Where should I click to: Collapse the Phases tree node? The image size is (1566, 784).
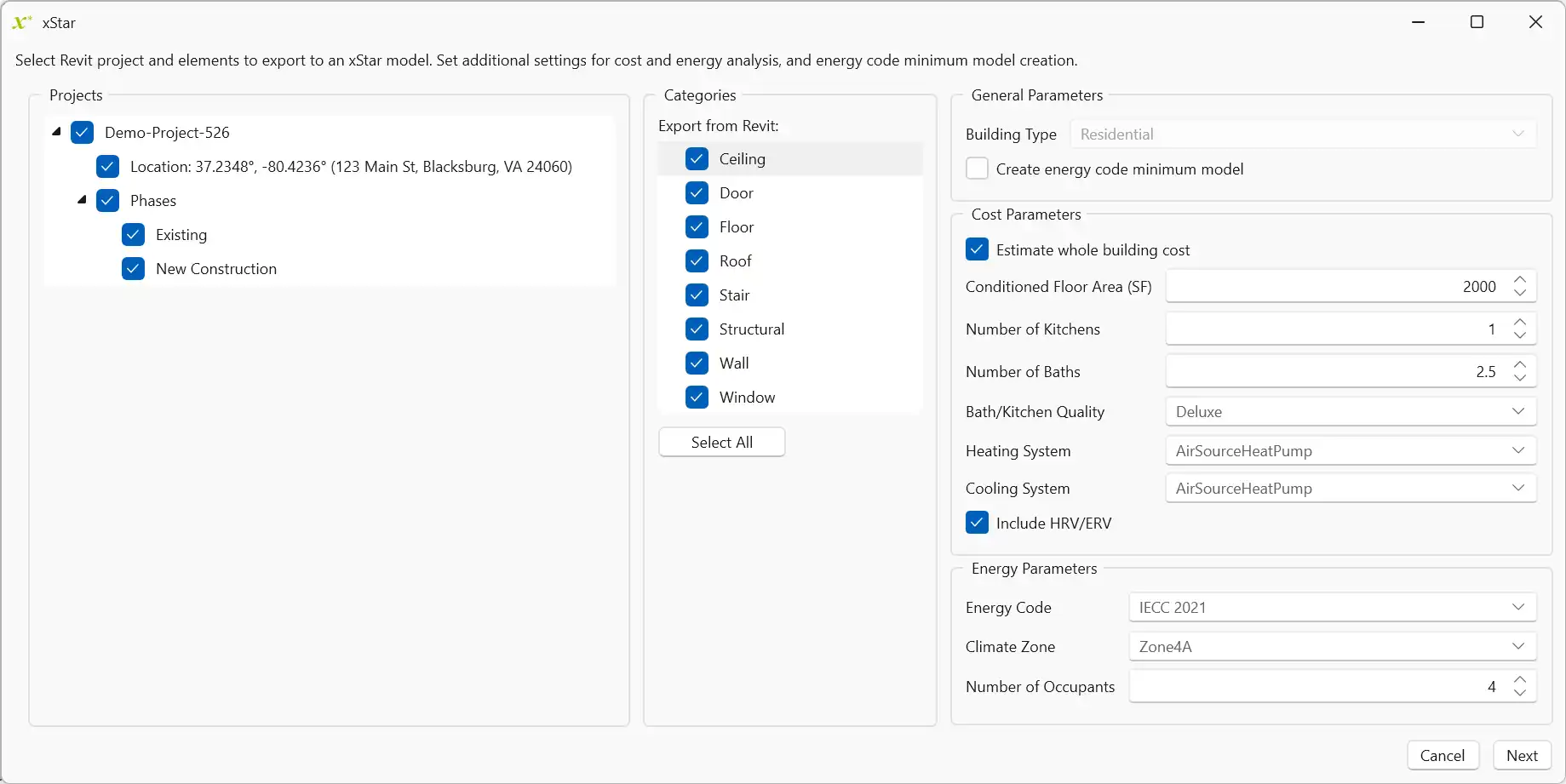pyautogui.click(x=82, y=200)
